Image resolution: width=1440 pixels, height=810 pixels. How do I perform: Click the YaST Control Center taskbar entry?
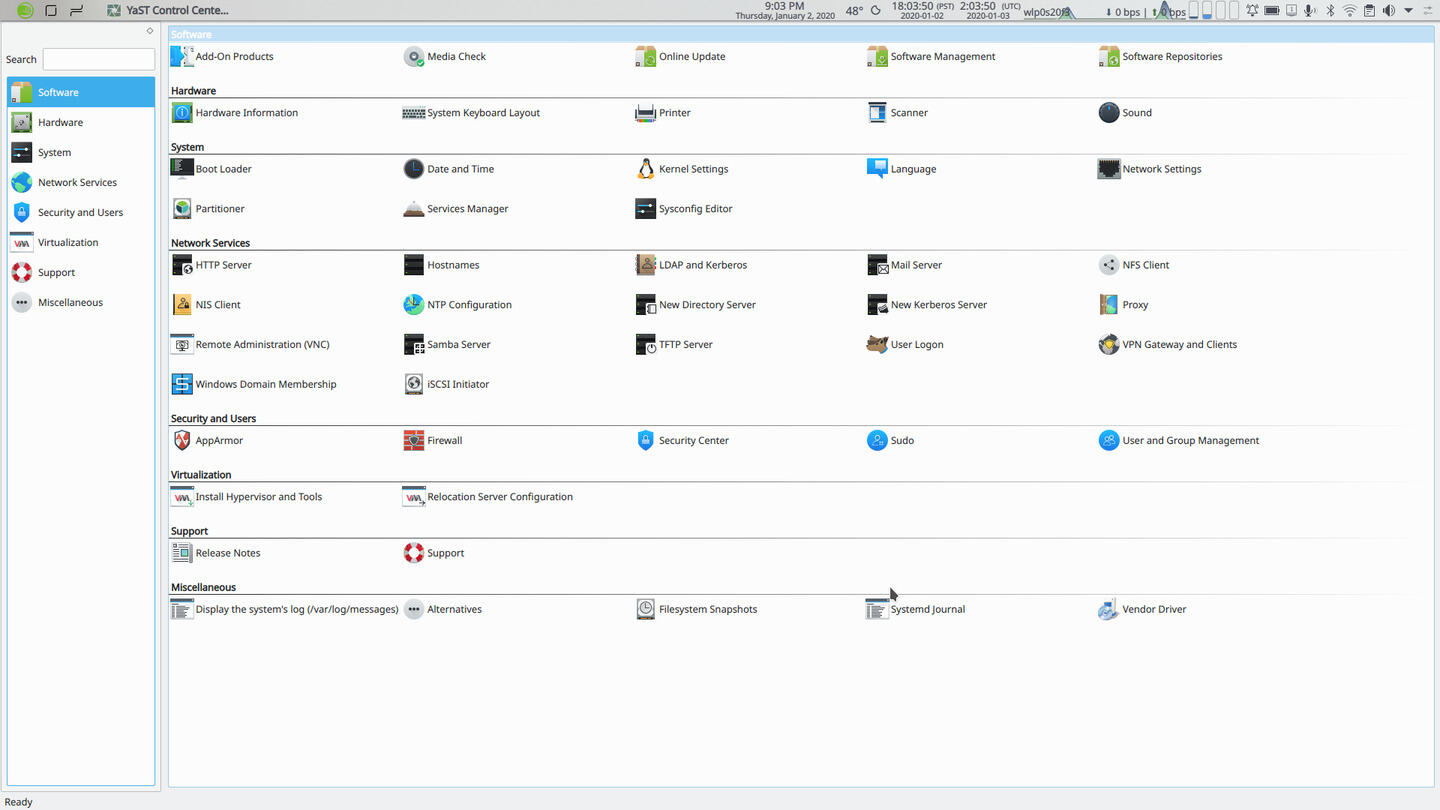[x=168, y=10]
